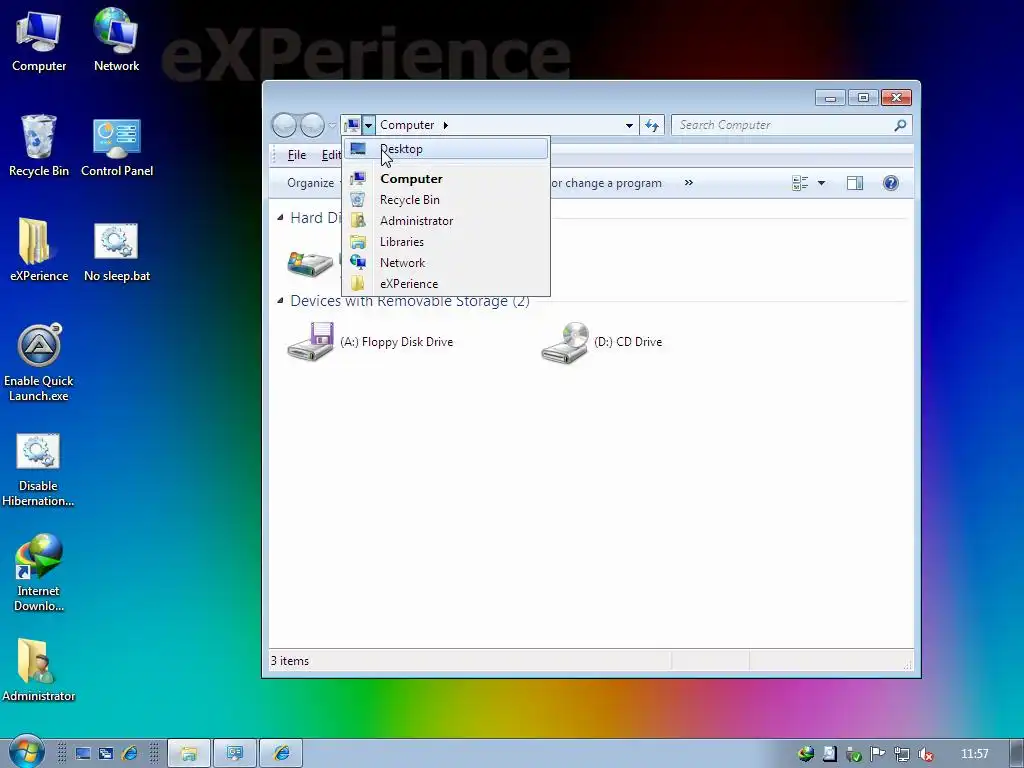Open the Windows Start menu
The width and height of the screenshot is (1024, 768).
click(26, 752)
